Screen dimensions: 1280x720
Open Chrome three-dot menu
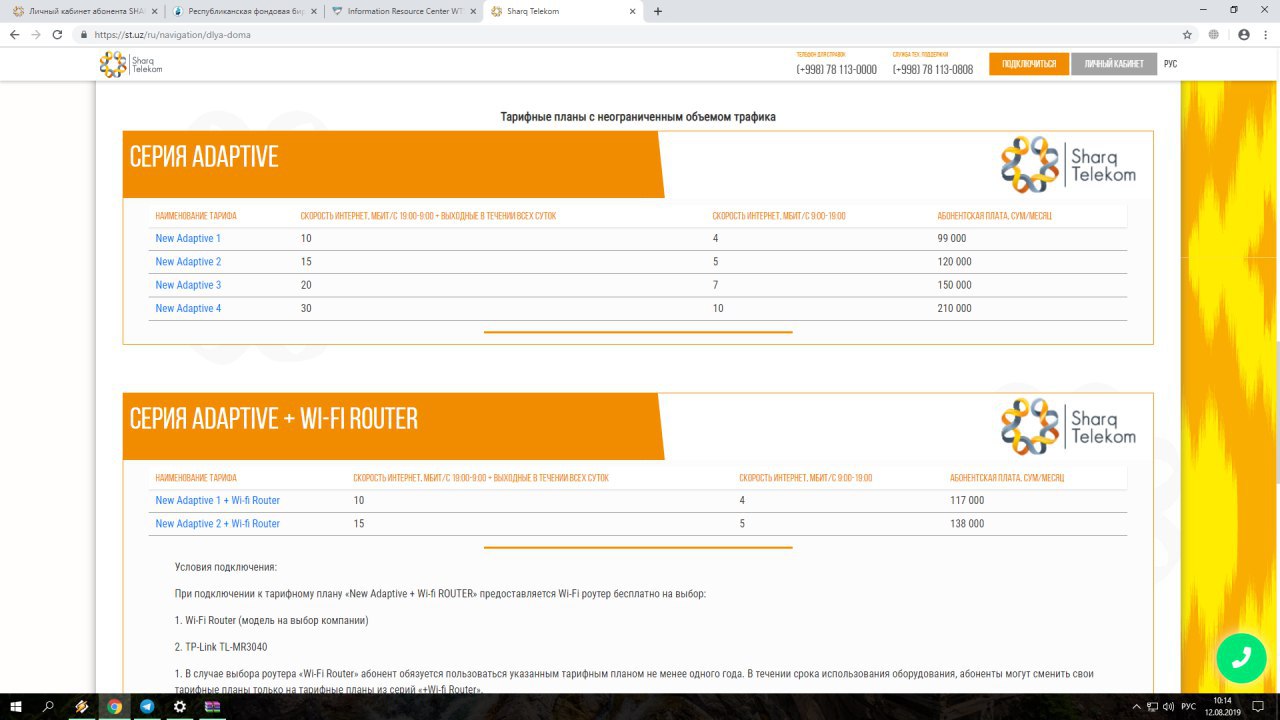[x=1266, y=34]
